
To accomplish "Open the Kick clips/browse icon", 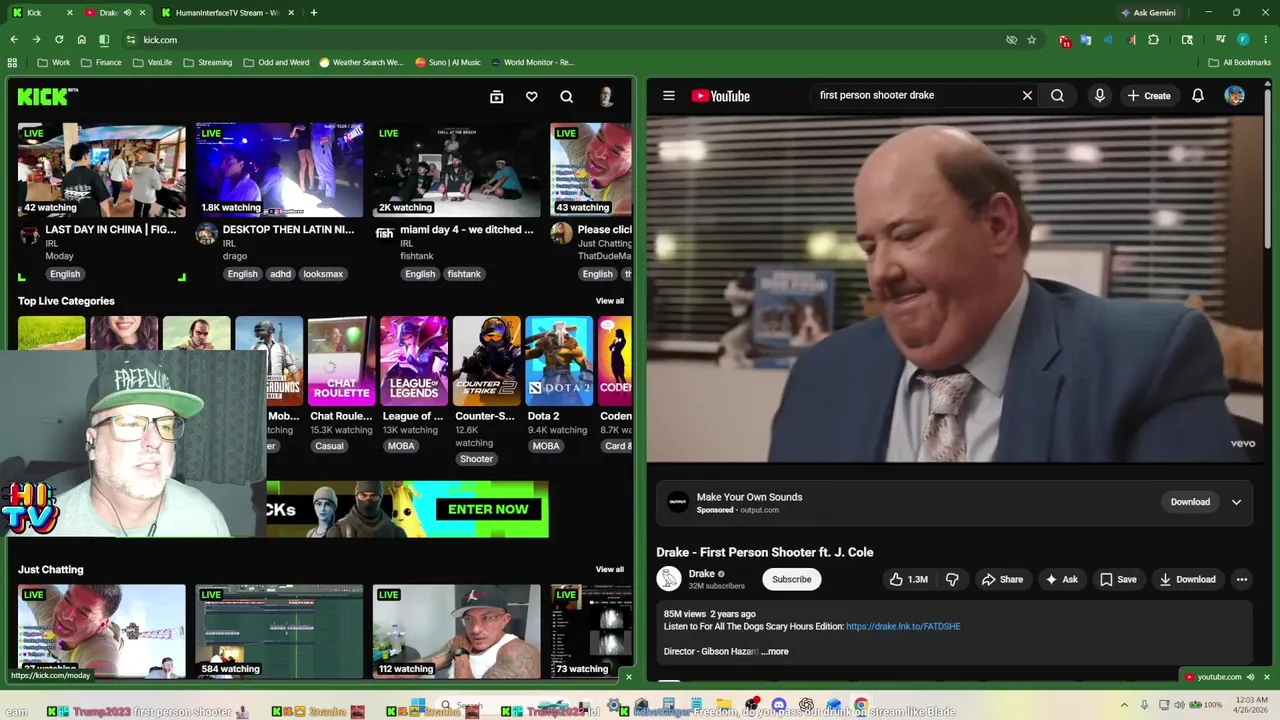I will coord(497,96).
